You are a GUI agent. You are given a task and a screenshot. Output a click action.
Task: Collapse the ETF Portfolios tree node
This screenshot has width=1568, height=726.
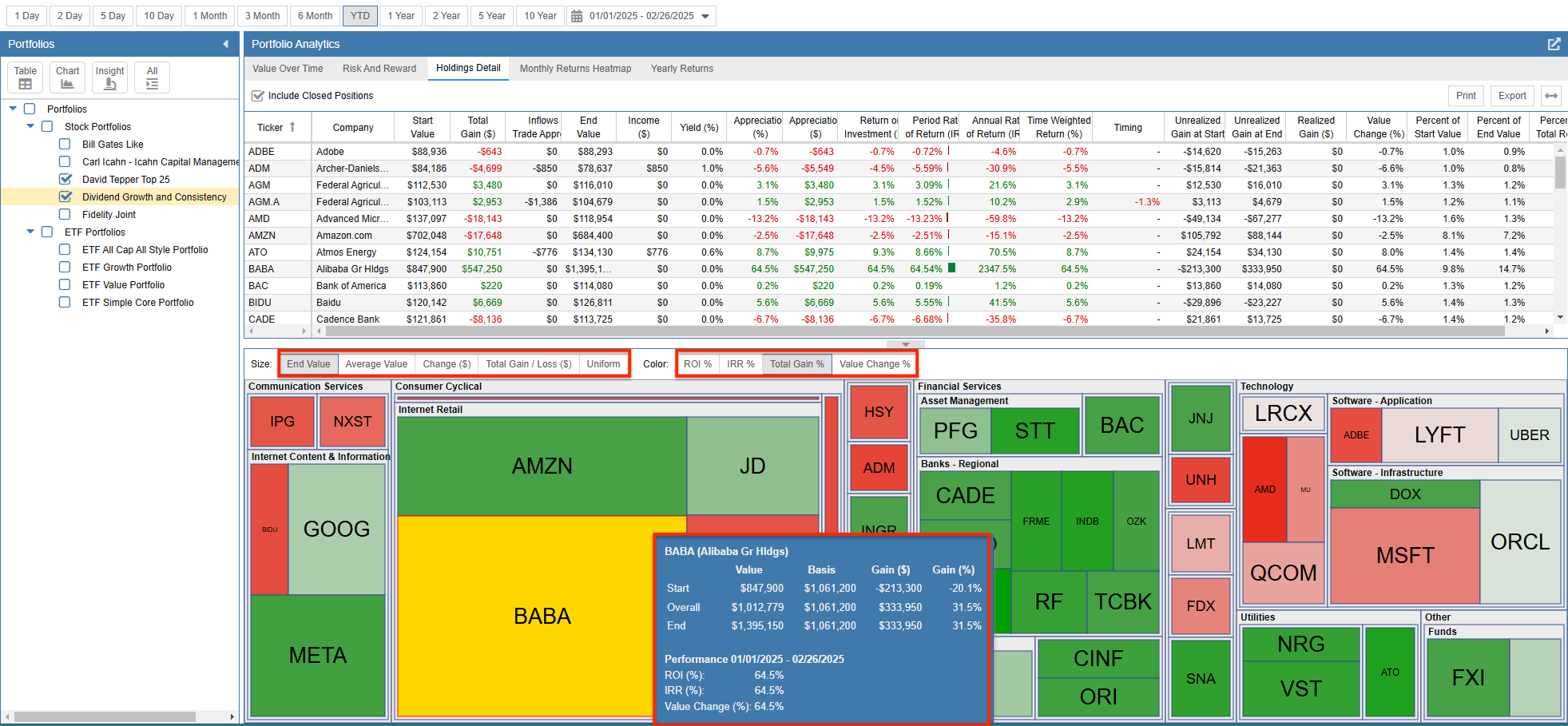click(x=30, y=232)
